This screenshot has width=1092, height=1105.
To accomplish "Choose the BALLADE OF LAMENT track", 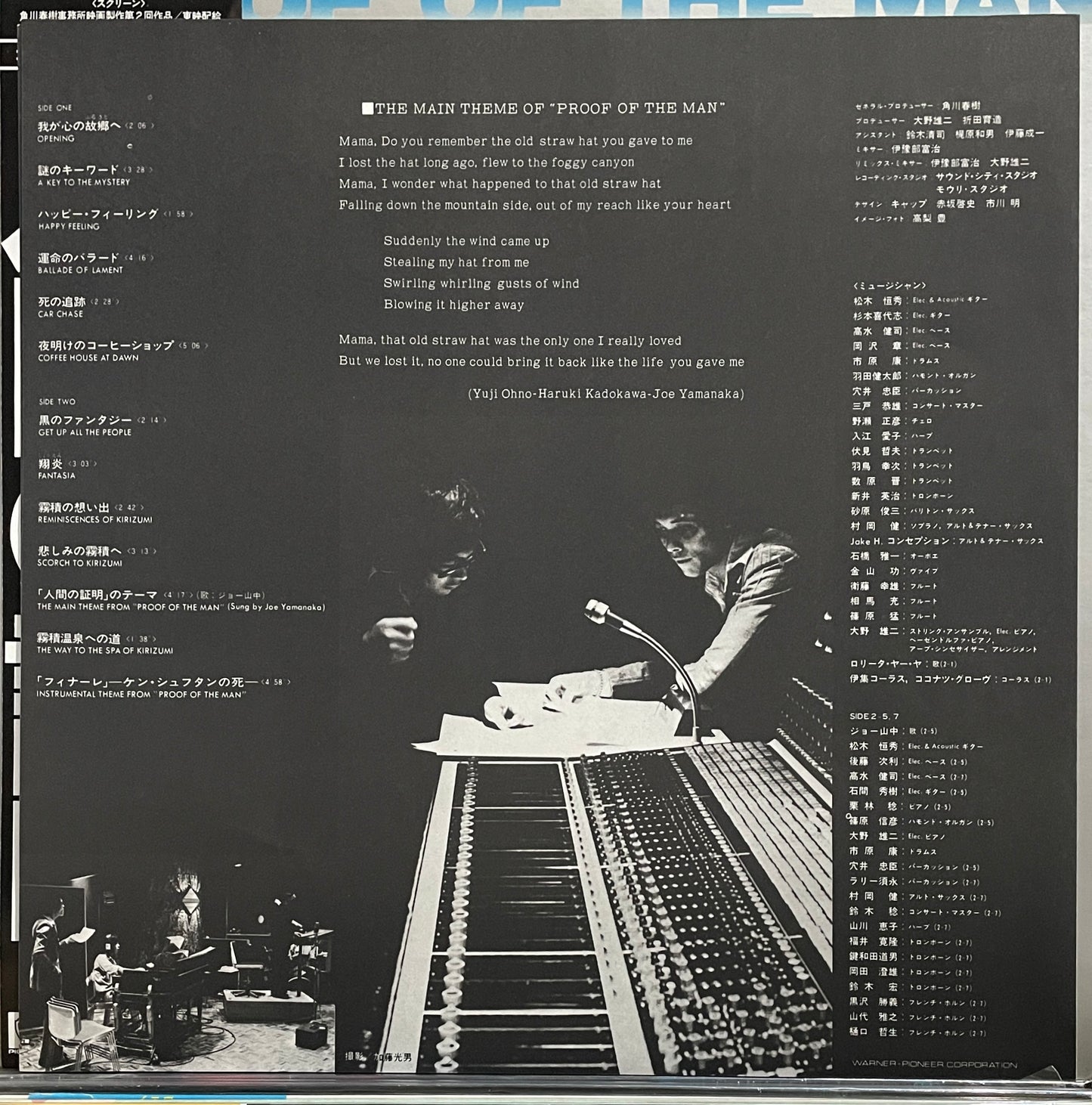I will pyautogui.click(x=80, y=271).
